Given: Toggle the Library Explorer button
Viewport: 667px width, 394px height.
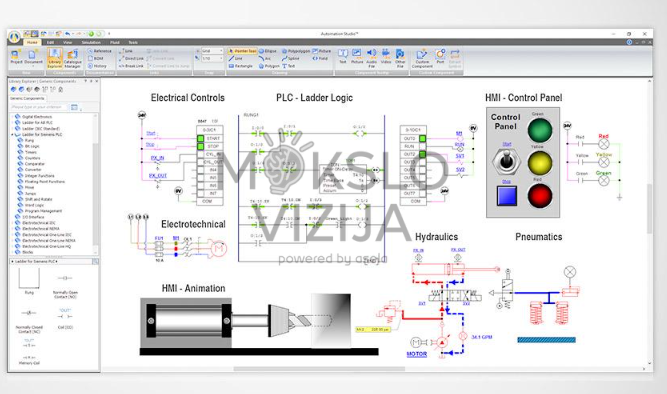Looking at the screenshot, I should coord(54,58).
